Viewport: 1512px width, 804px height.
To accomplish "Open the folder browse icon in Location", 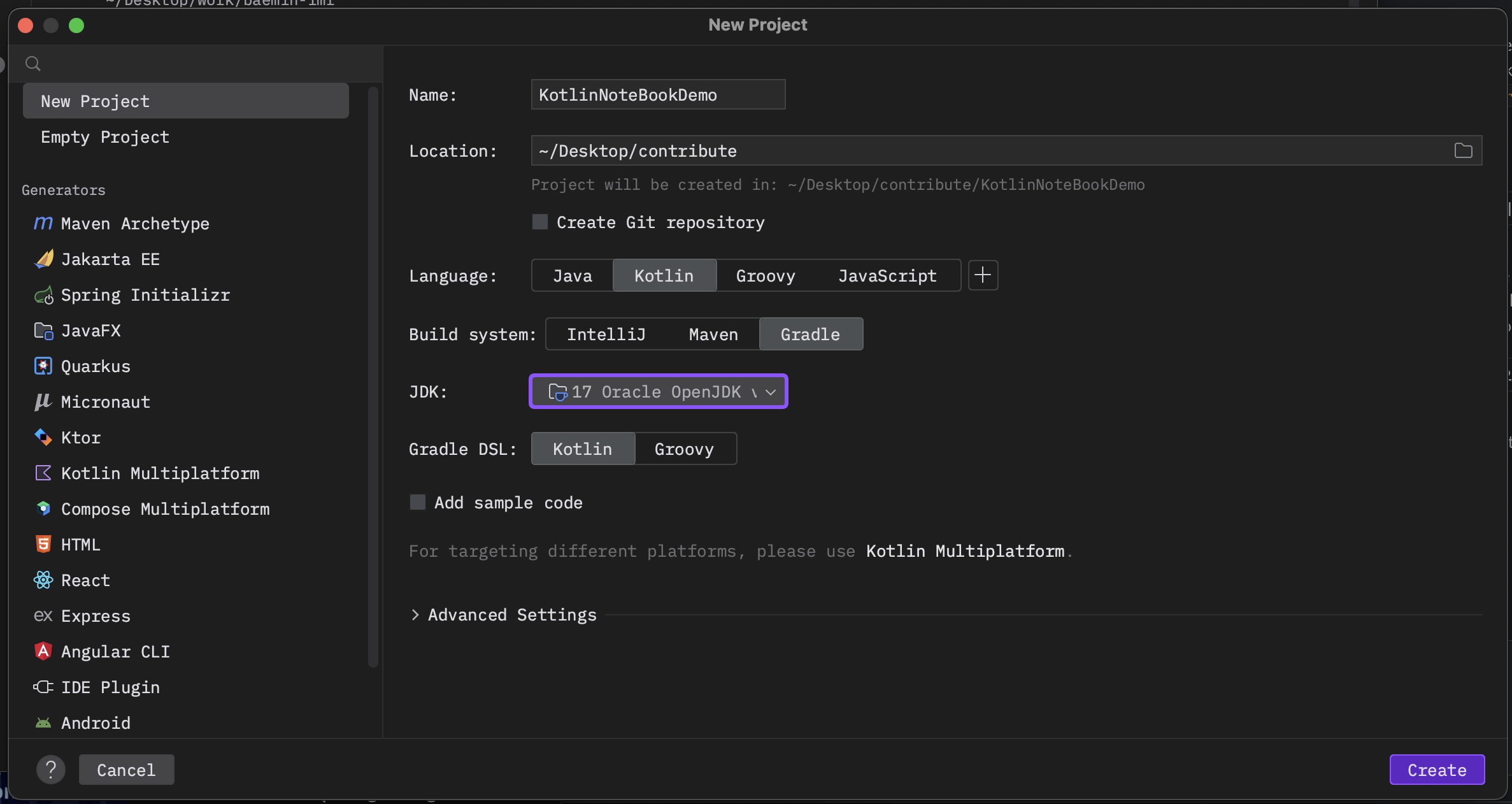I will tap(1463, 151).
